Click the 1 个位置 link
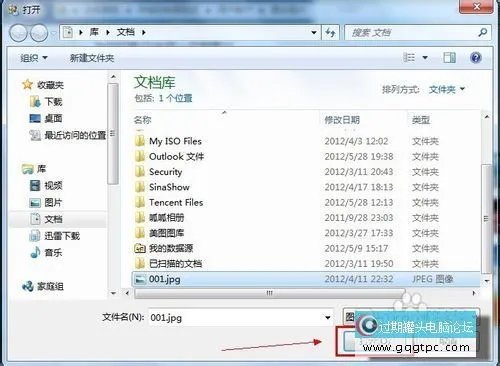500x366 pixels. coord(175,98)
